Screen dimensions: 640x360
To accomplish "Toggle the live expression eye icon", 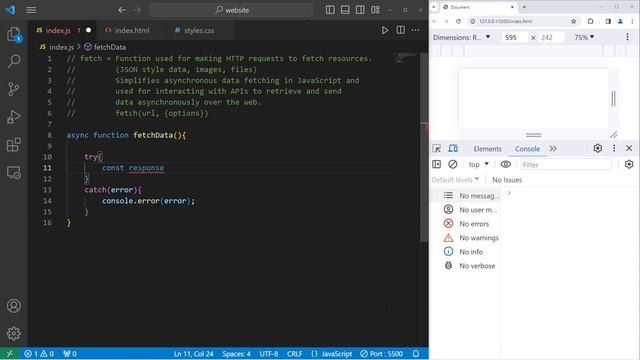I will tap(505, 164).
